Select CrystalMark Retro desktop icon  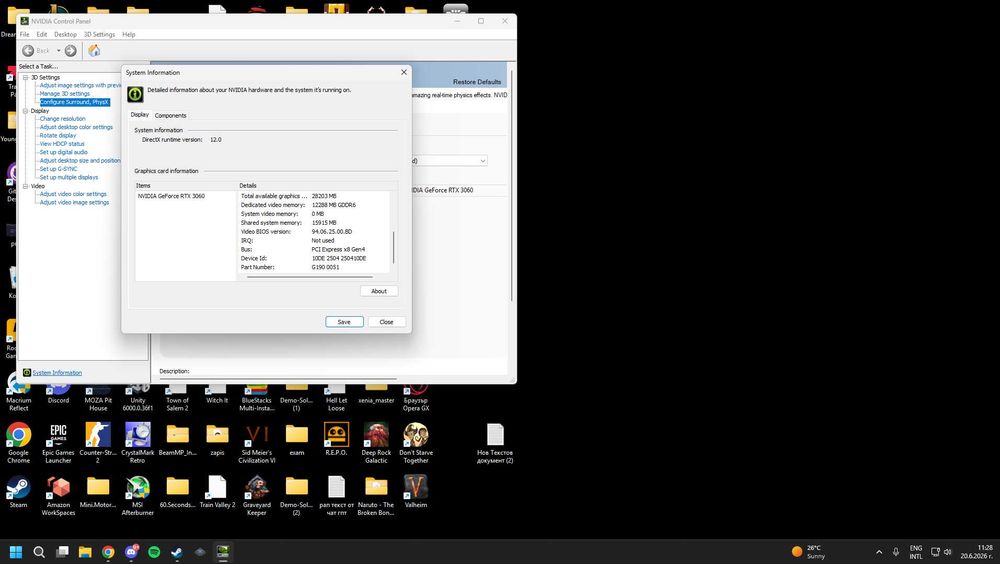point(138,442)
